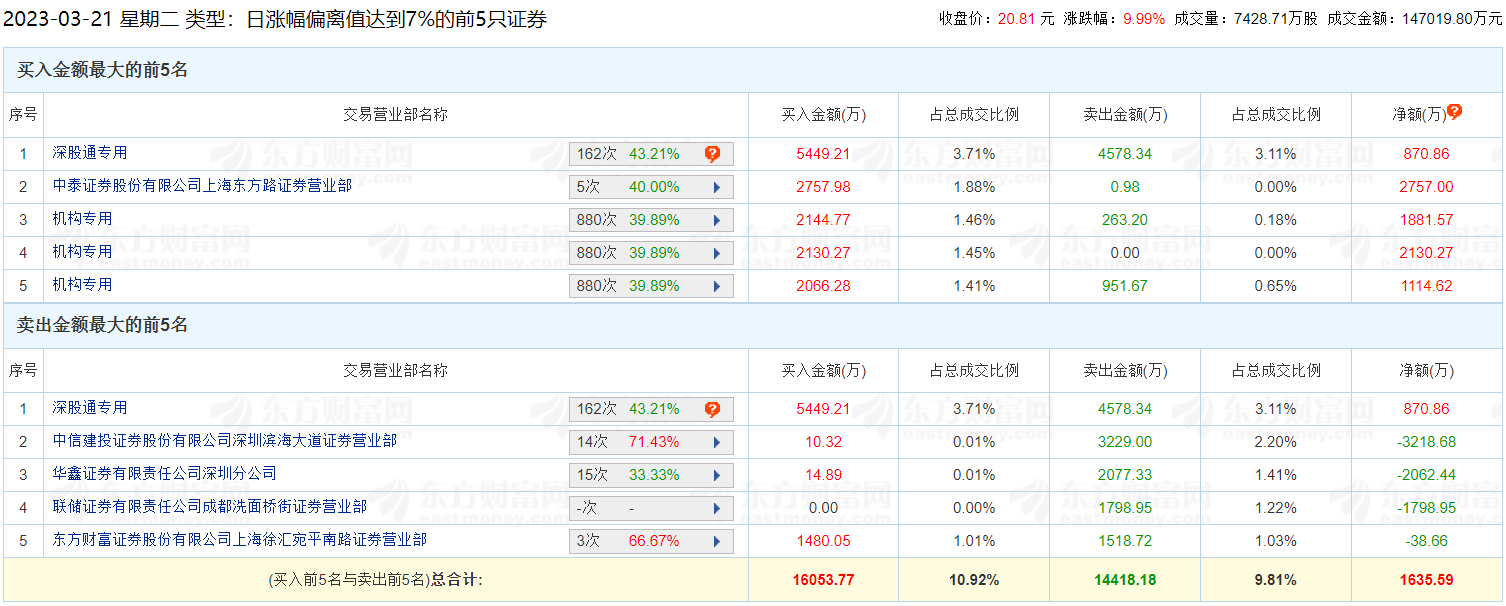1506x606 pixels.
Task: Click 162次 43.21% button in sell table
Action: (x=640, y=409)
